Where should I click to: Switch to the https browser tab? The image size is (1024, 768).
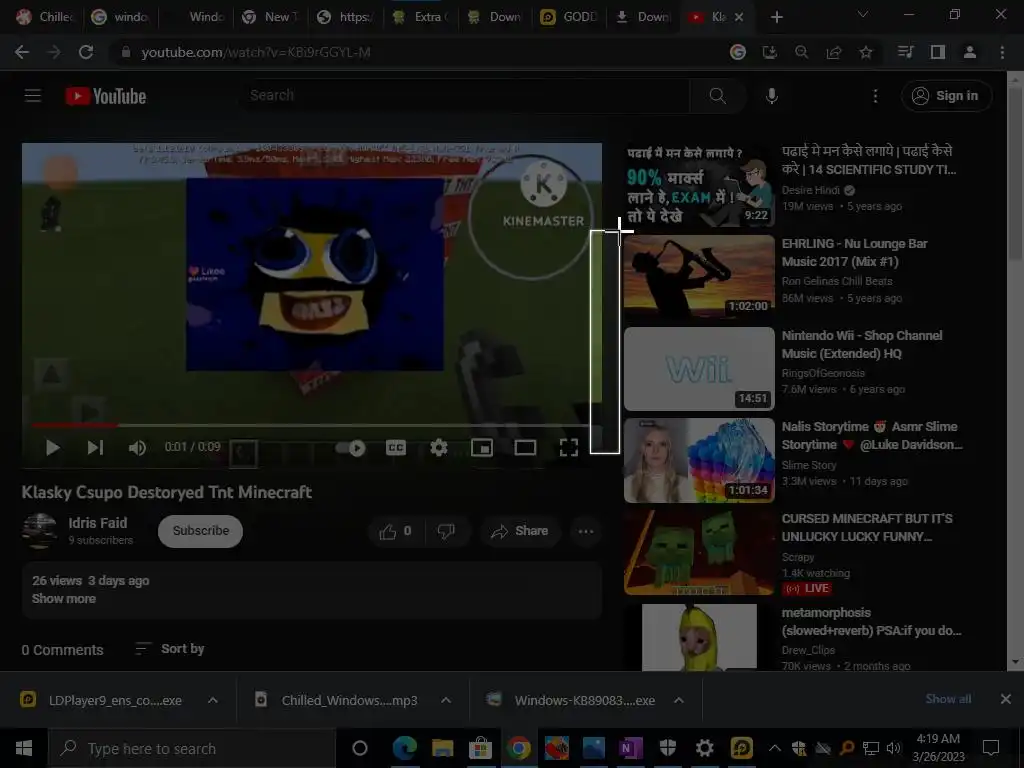(345, 17)
